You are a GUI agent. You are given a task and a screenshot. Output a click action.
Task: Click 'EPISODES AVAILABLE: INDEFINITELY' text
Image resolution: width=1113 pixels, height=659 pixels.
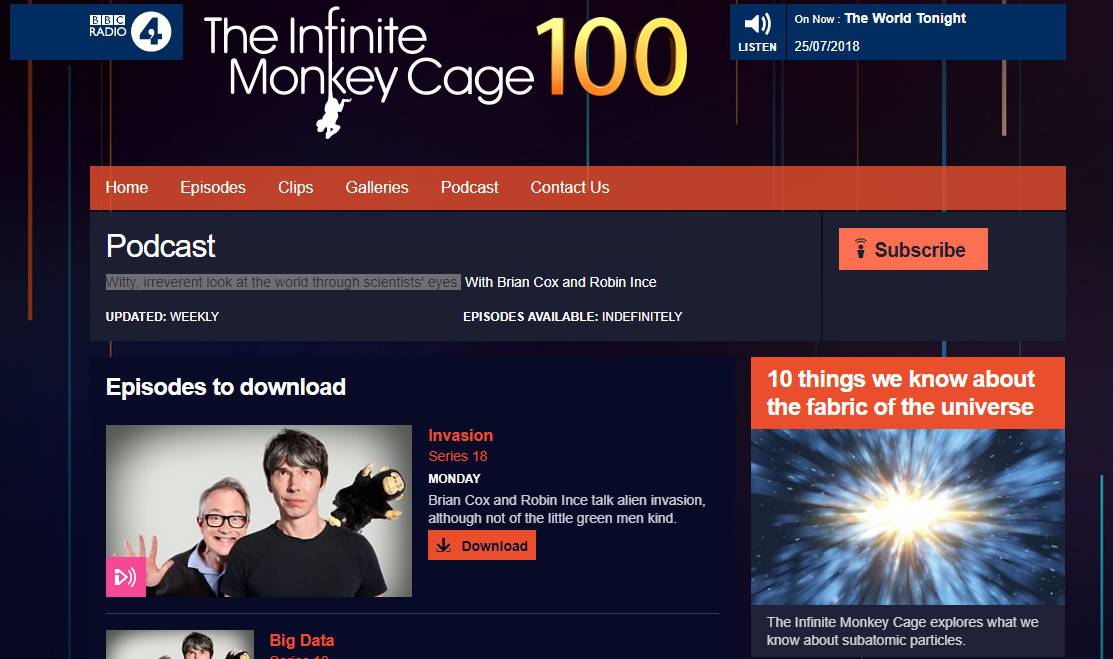pyautogui.click(x=573, y=317)
